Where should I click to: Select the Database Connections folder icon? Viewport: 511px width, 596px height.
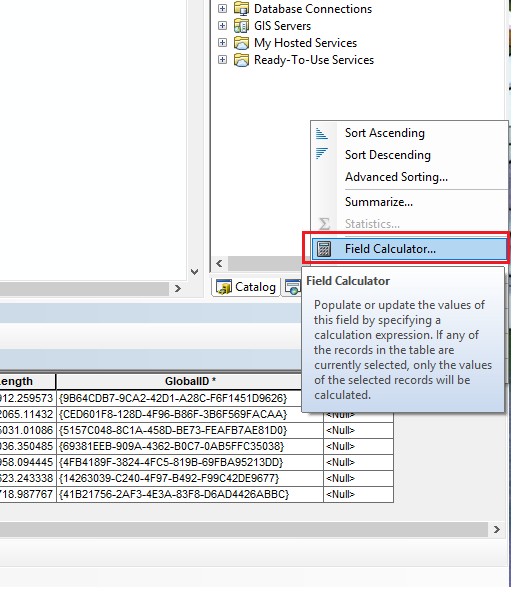point(241,8)
